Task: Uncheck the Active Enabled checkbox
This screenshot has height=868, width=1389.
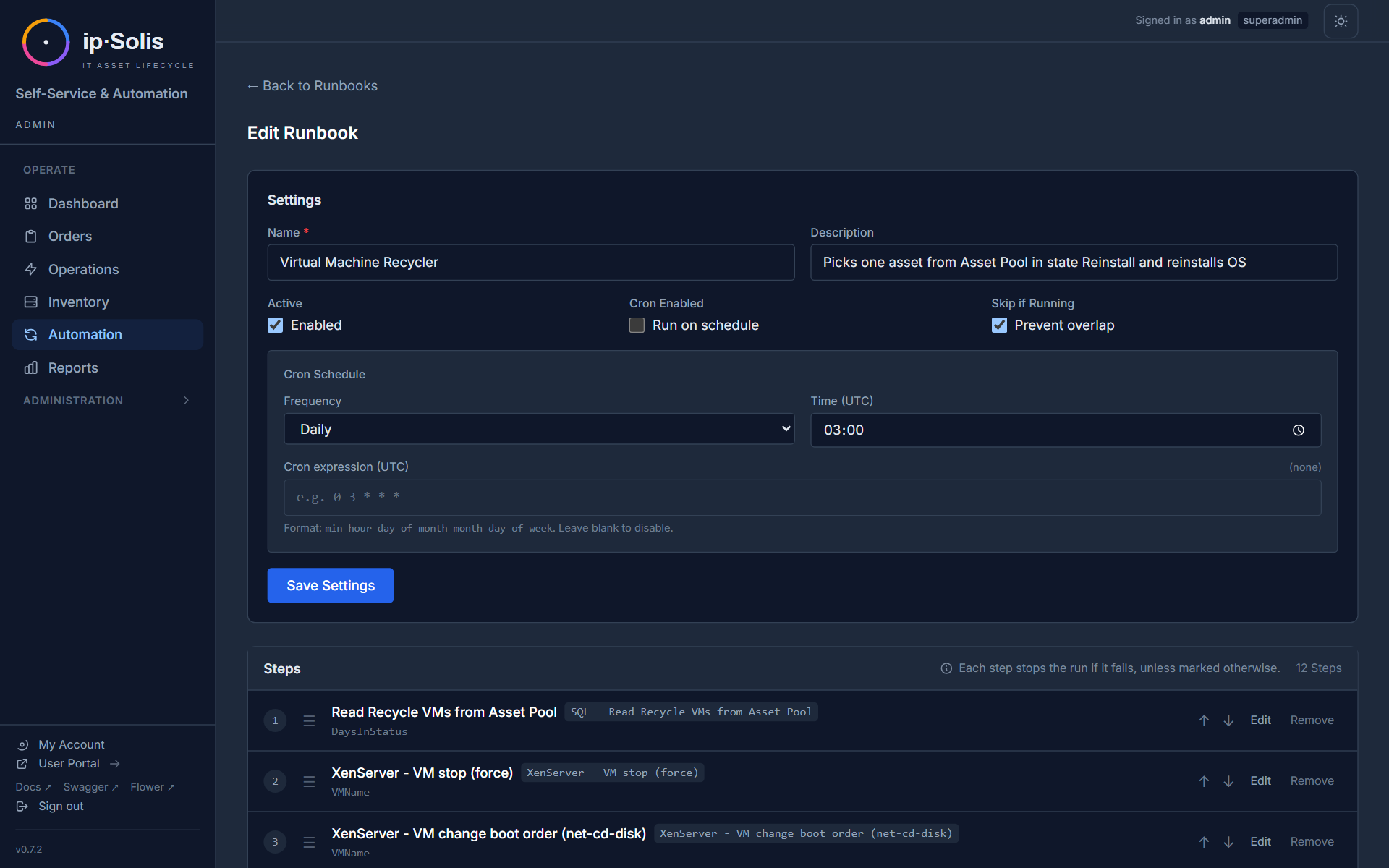Action: click(x=275, y=325)
